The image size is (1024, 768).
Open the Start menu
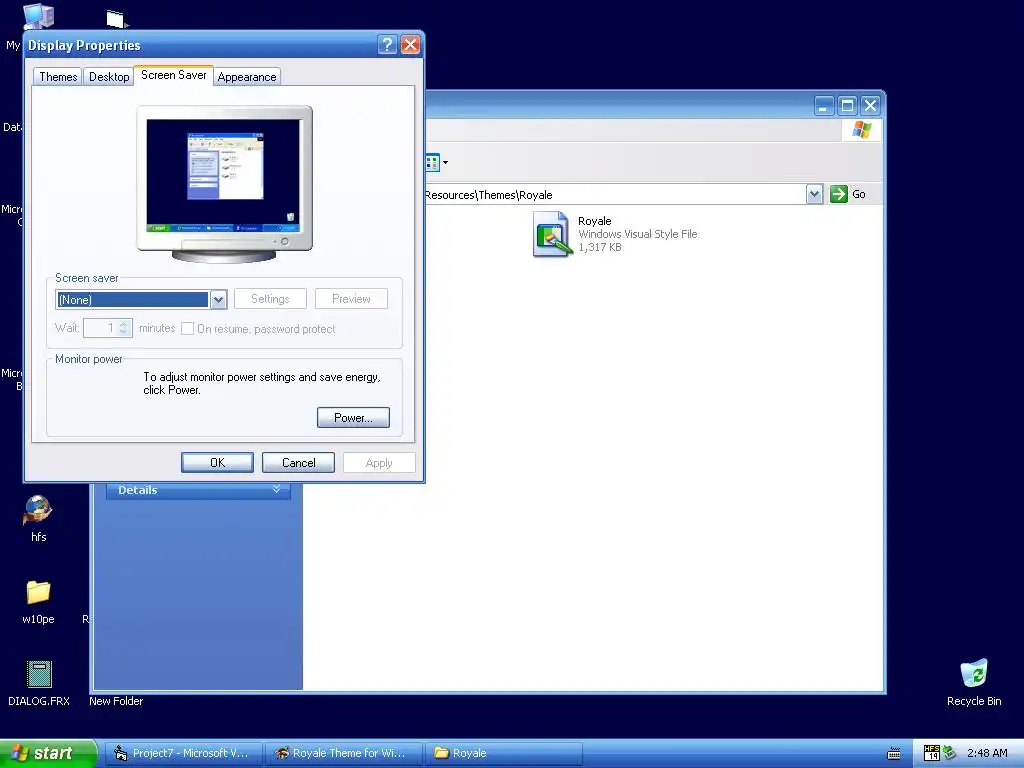point(48,753)
